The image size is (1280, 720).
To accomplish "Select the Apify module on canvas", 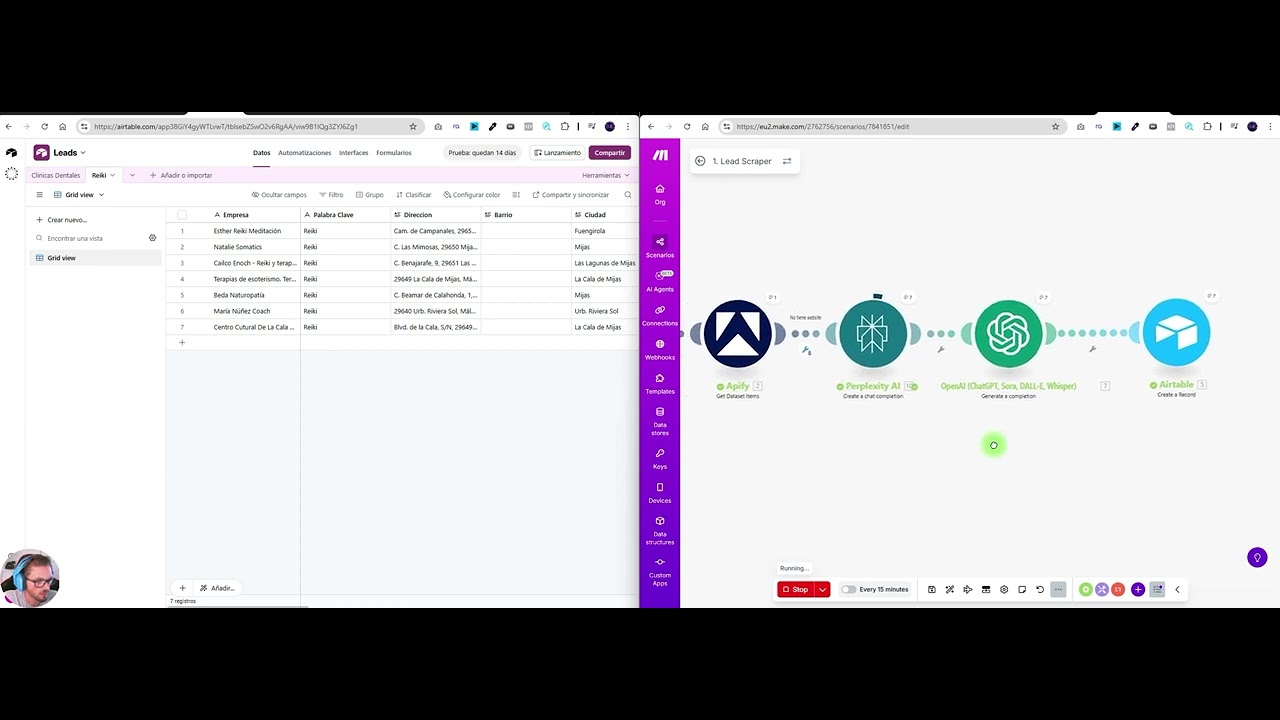I will (738, 333).
